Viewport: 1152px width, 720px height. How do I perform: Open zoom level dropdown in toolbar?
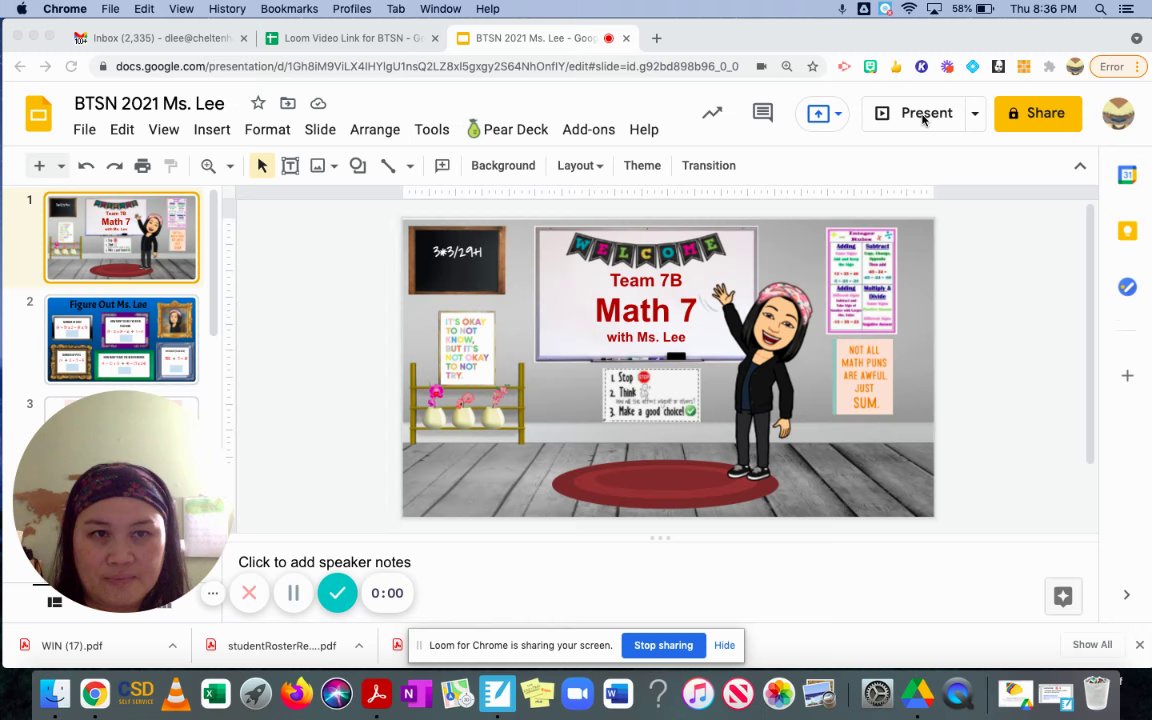pyautogui.click(x=229, y=166)
